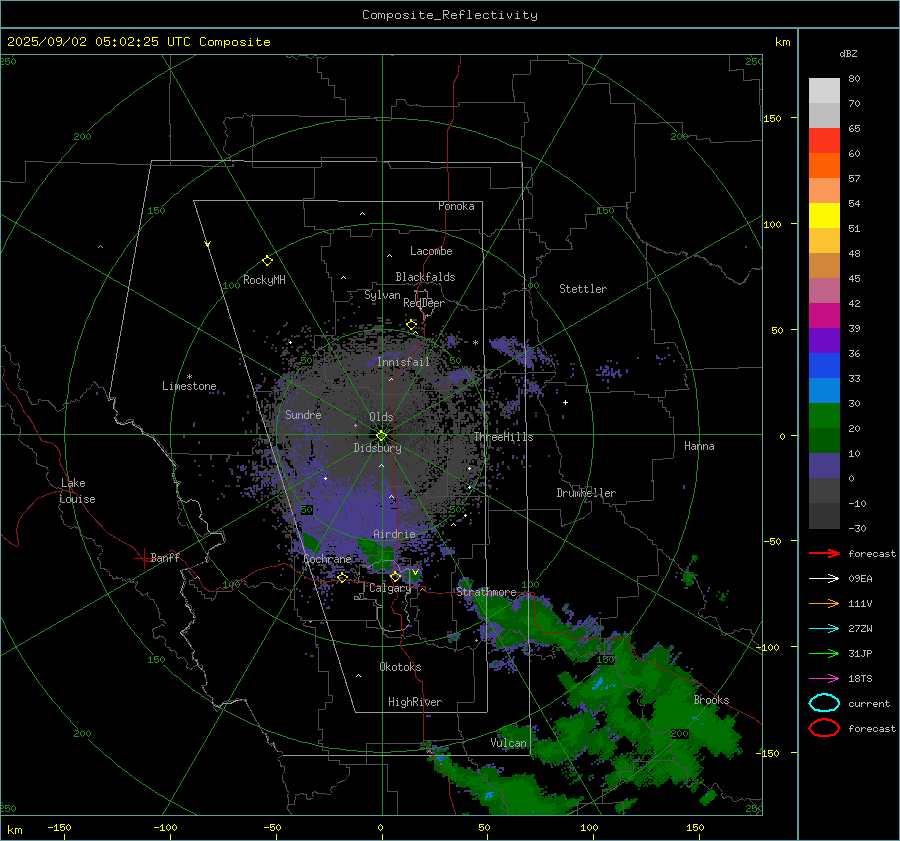Click the yellow diamond marker near RockyMH

coord(267,261)
